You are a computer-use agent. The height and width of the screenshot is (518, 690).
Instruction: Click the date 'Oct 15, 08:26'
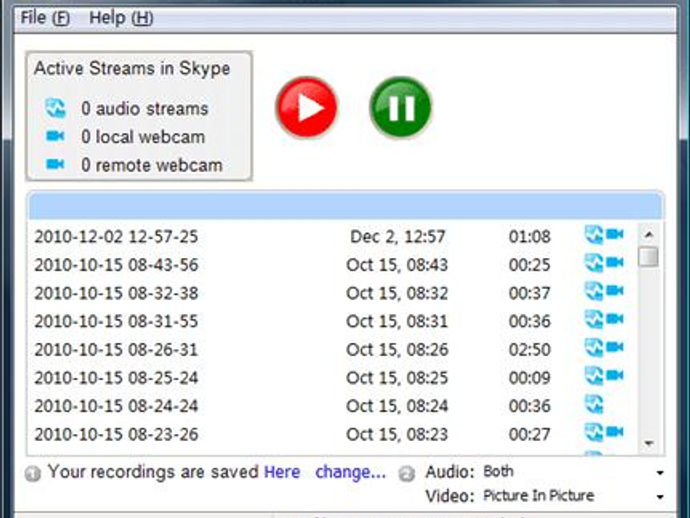click(397, 350)
